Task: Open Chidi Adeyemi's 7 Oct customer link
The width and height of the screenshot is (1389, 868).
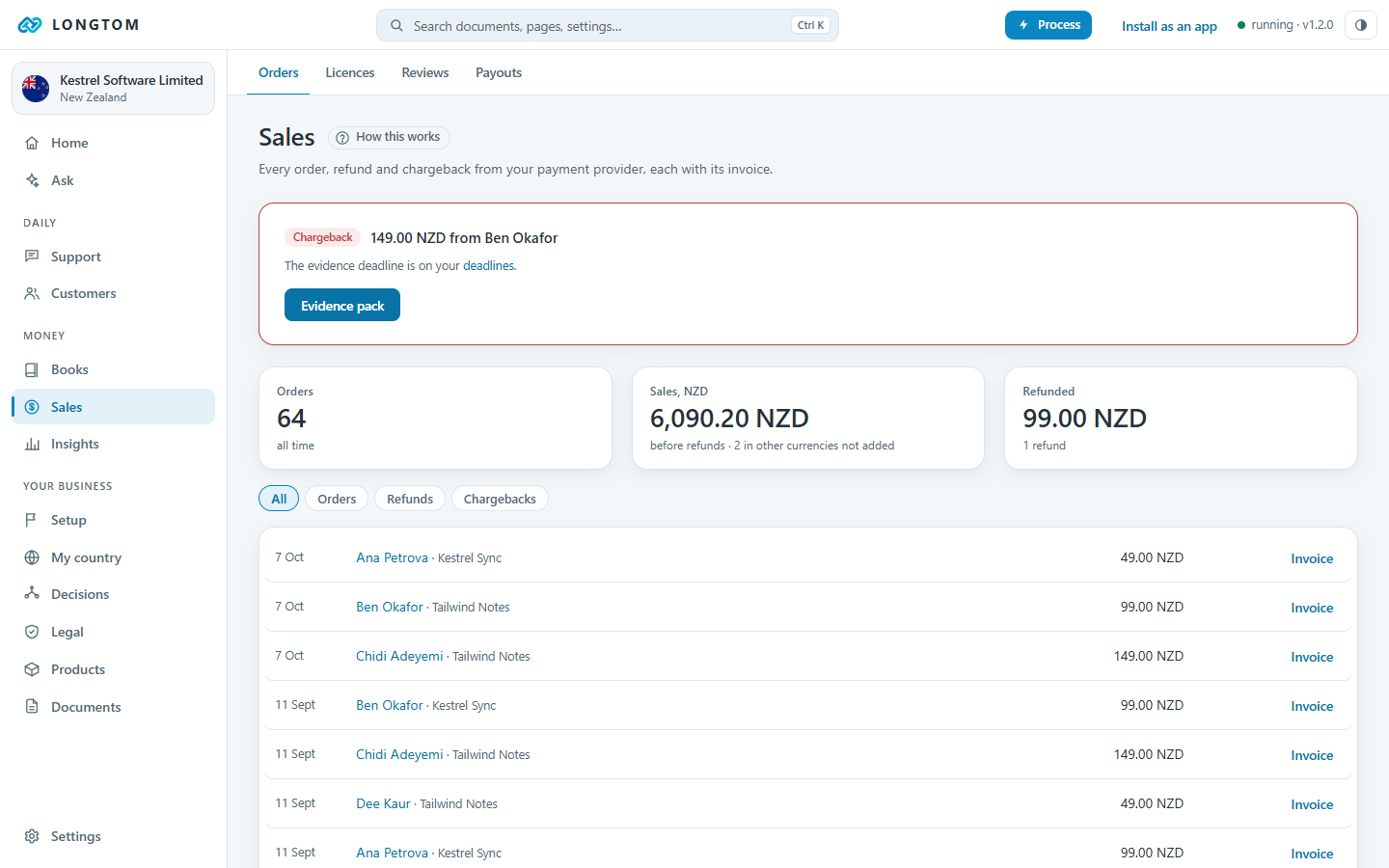Action: 399,656
